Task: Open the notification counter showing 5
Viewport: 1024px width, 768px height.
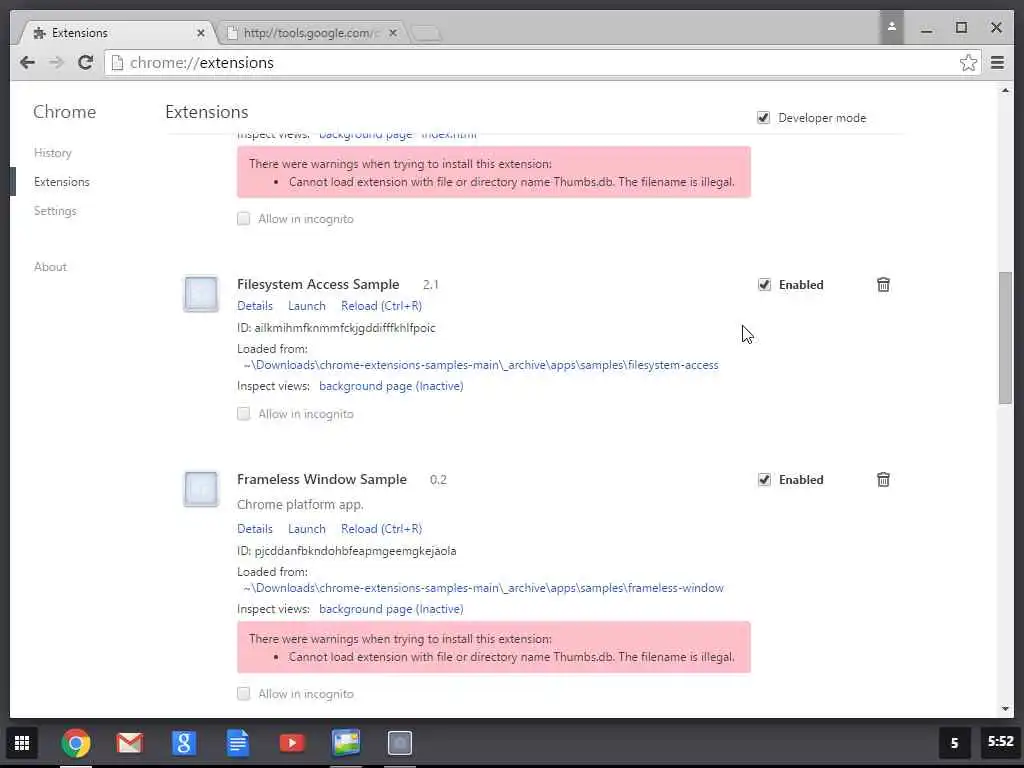Action: (955, 743)
